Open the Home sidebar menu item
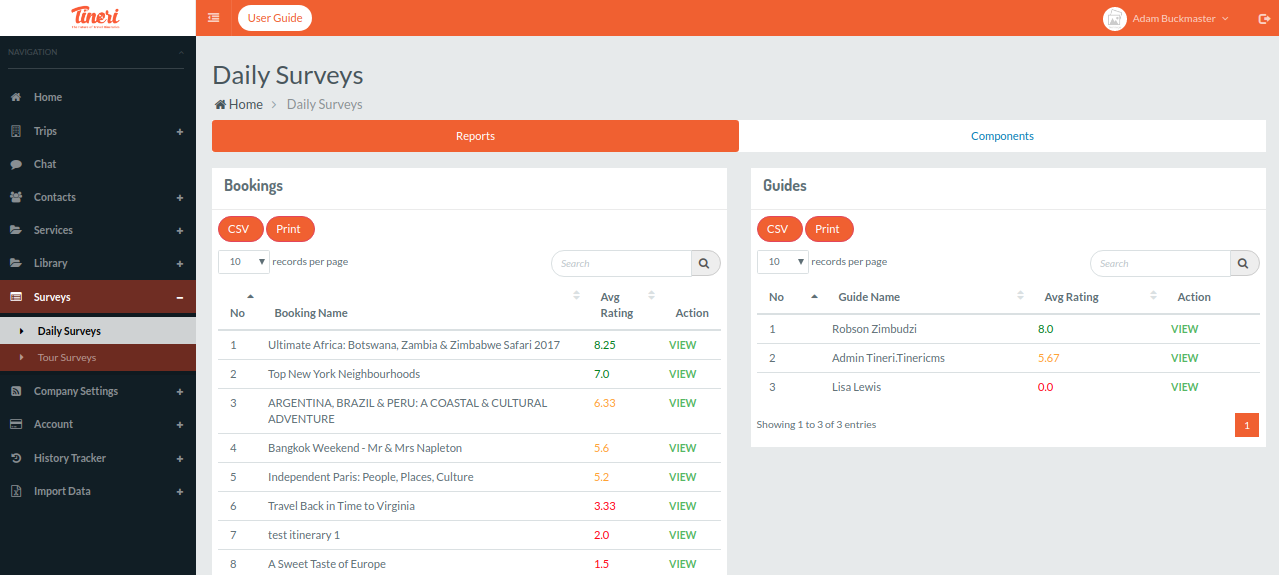This screenshot has width=1279, height=575. click(98, 97)
